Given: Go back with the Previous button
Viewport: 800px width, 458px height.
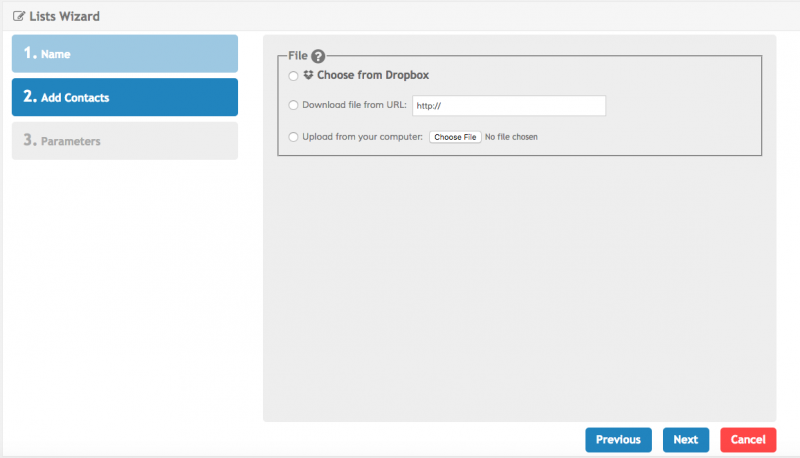Looking at the screenshot, I should (618, 440).
